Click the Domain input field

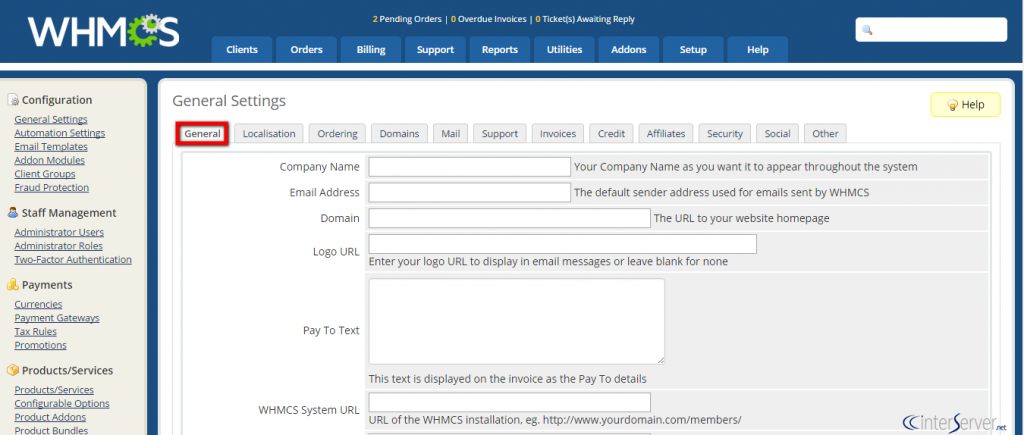tap(510, 218)
